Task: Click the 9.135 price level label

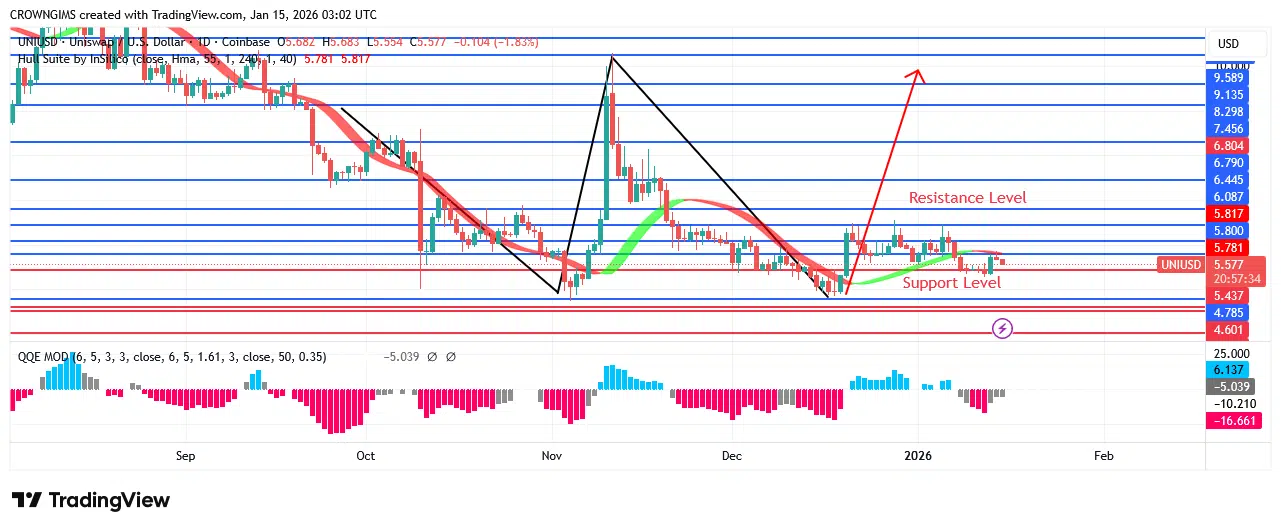Action: tap(1228, 95)
